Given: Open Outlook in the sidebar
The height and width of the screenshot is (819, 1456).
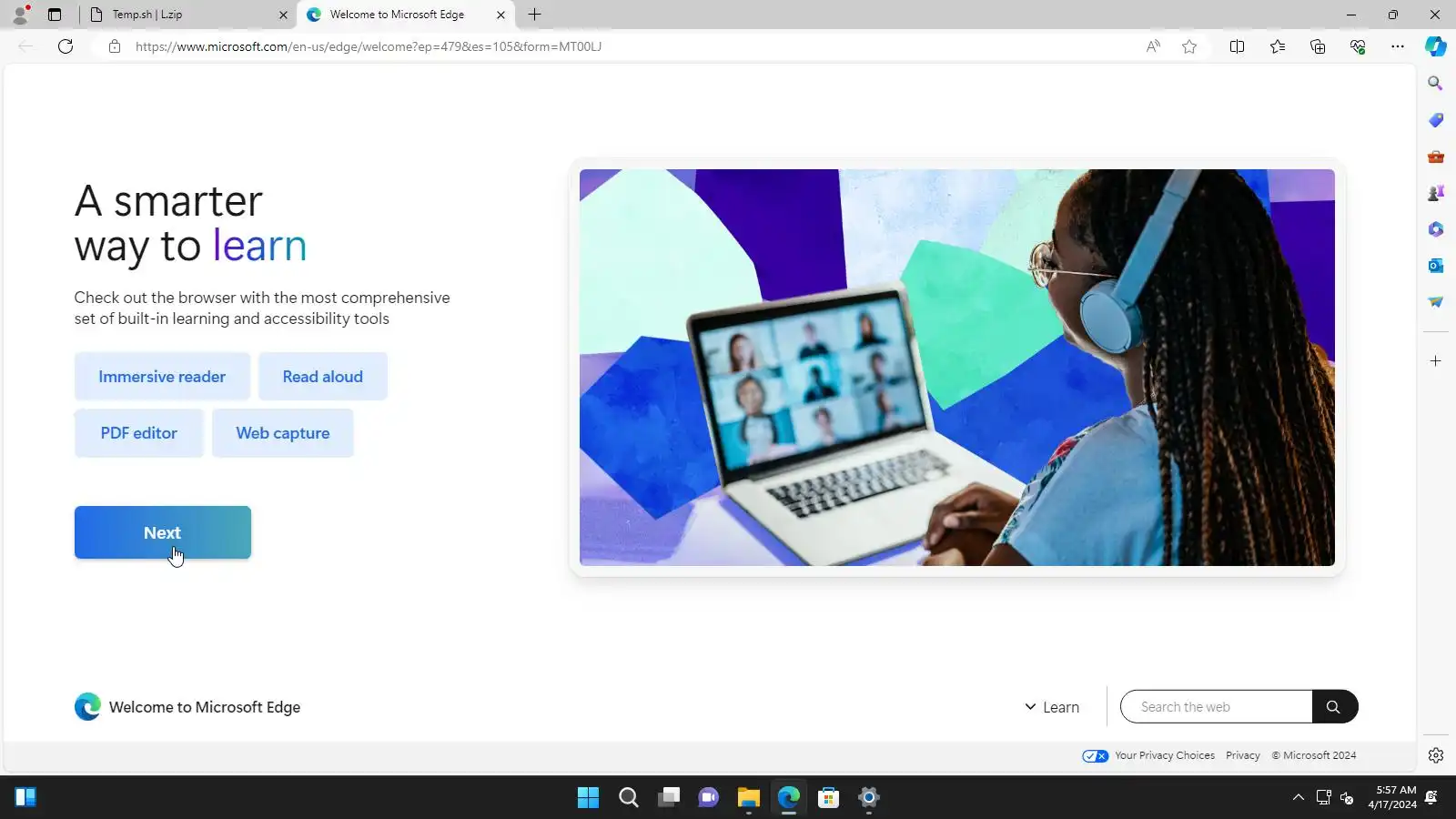Looking at the screenshot, I should pyautogui.click(x=1436, y=266).
